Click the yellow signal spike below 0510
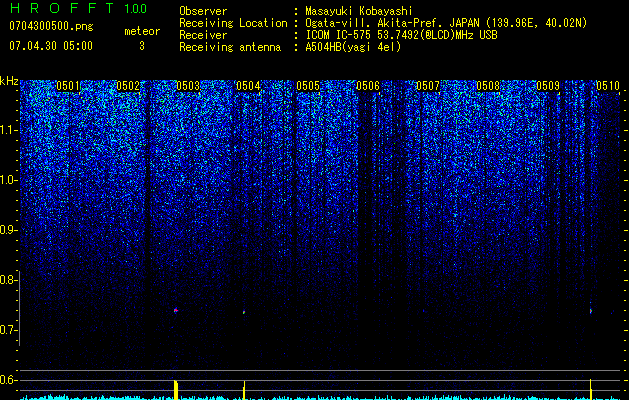 point(590,389)
